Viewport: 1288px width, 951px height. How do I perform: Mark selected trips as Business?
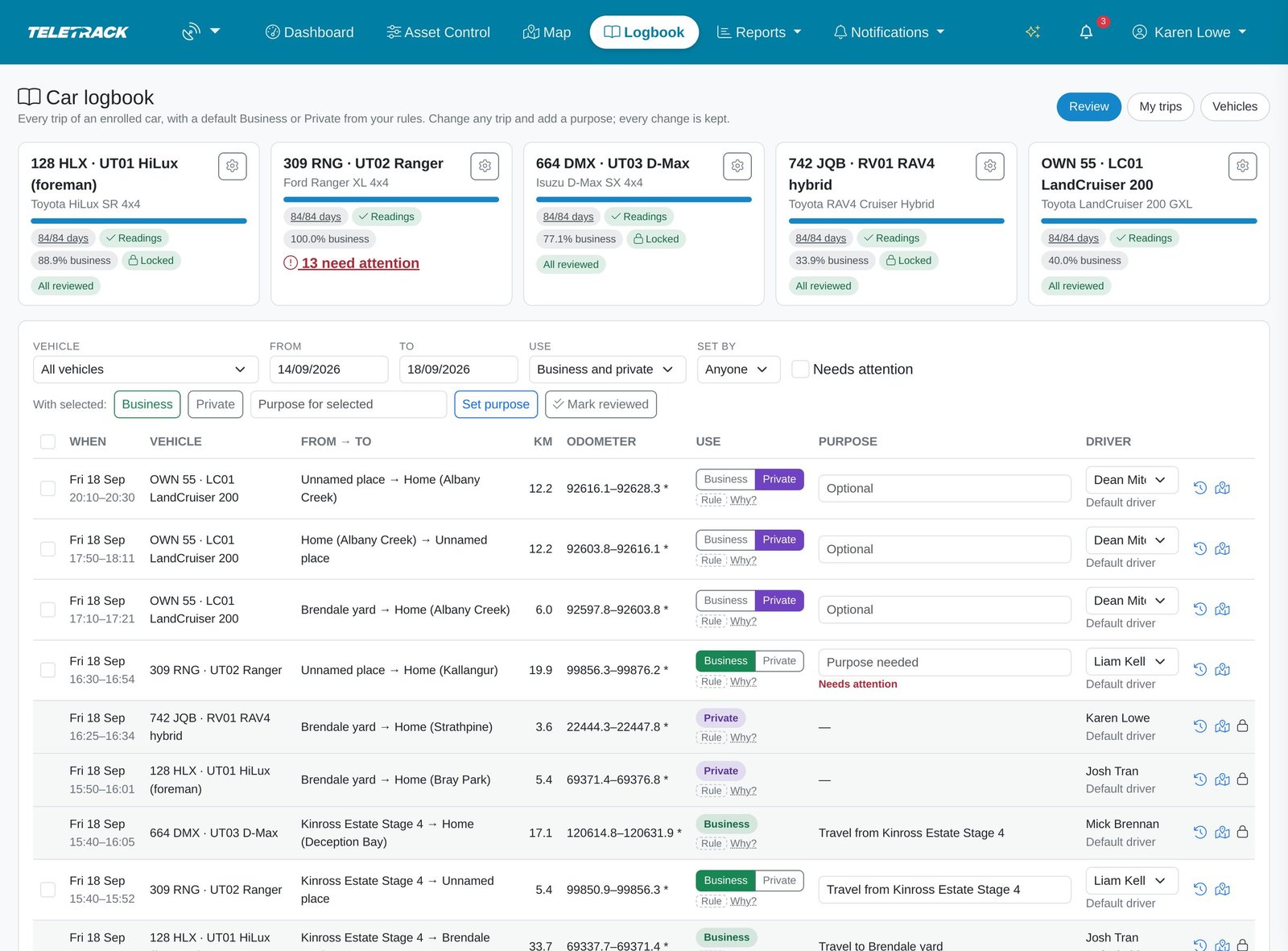(x=147, y=404)
